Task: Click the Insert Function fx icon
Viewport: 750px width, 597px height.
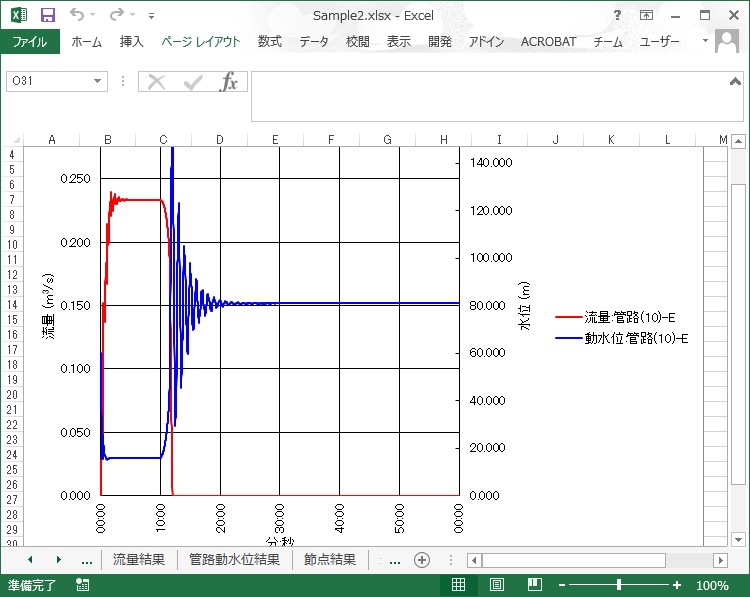Action: (x=229, y=82)
